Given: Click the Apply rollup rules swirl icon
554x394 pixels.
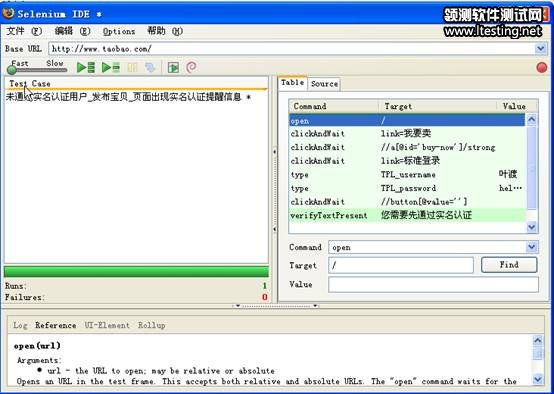Looking at the screenshot, I should click(191, 67).
